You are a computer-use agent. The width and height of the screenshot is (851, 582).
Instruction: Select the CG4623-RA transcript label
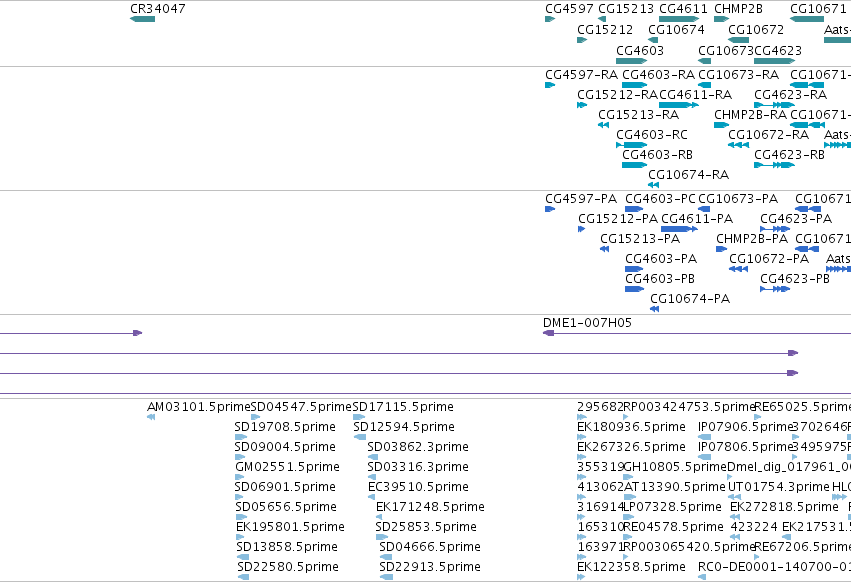(x=790, y=94)
